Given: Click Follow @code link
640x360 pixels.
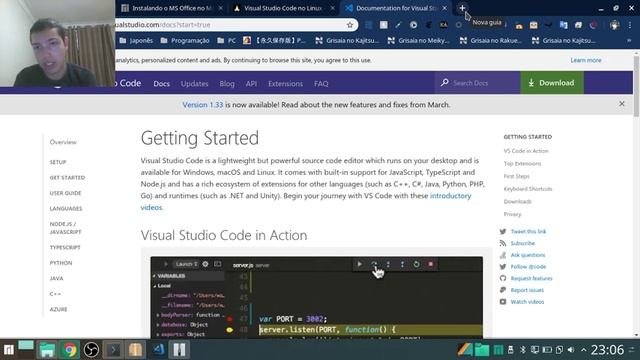Looking at the screenshot, I should (x=528, y=267).
